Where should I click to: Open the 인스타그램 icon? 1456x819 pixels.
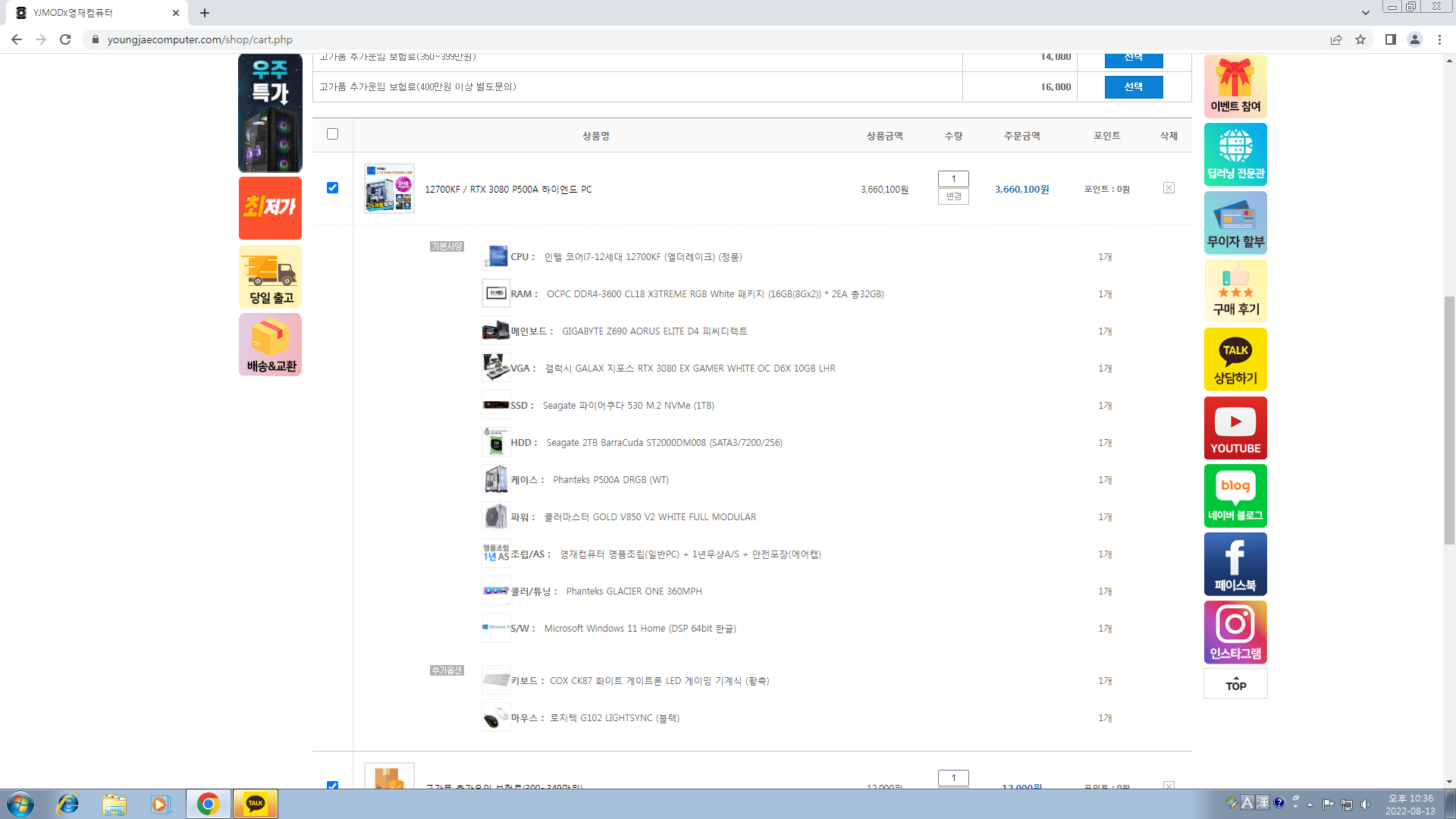1235,632
